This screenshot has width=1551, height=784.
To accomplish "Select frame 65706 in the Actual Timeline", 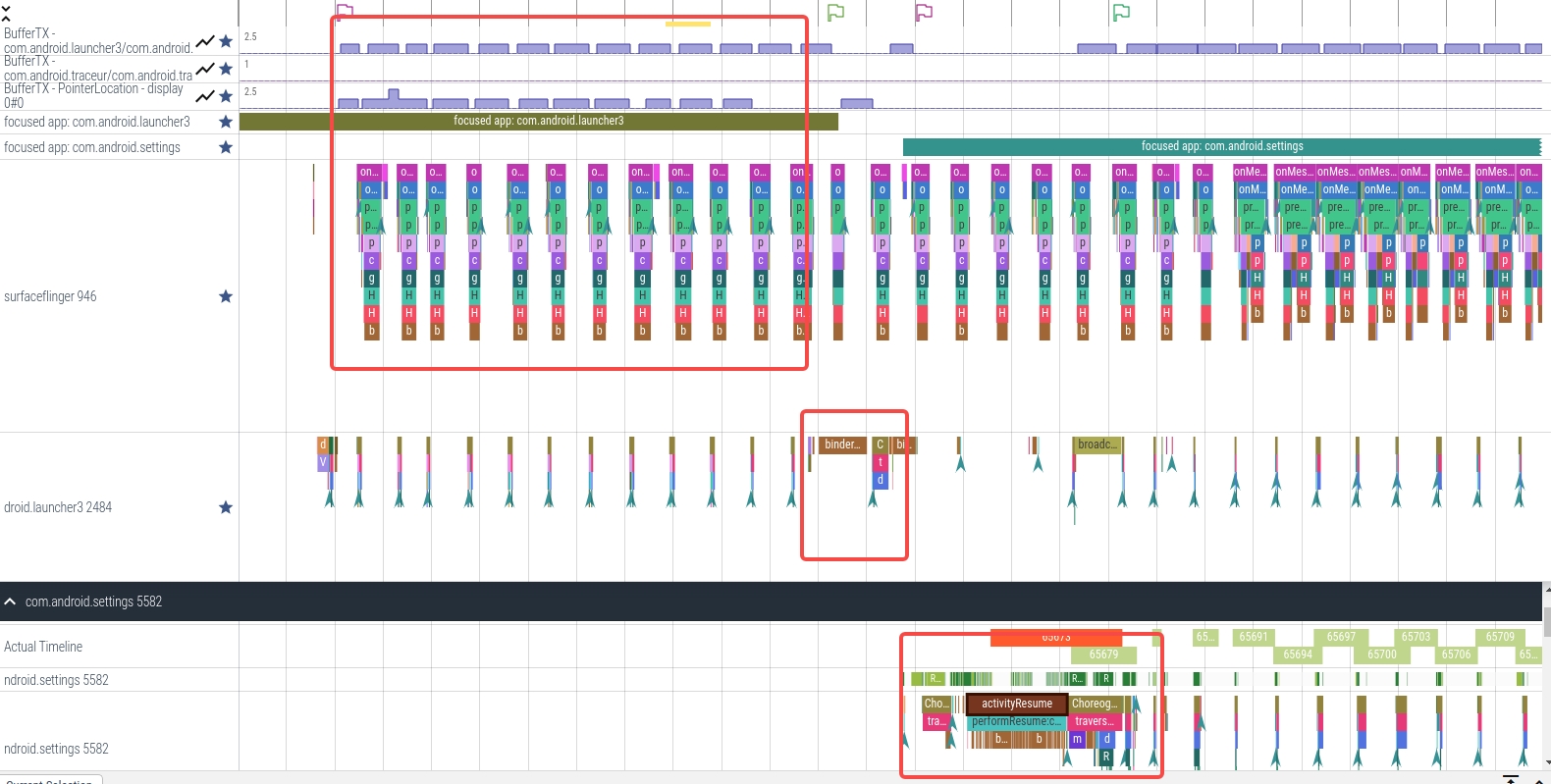I will 1457,654.
